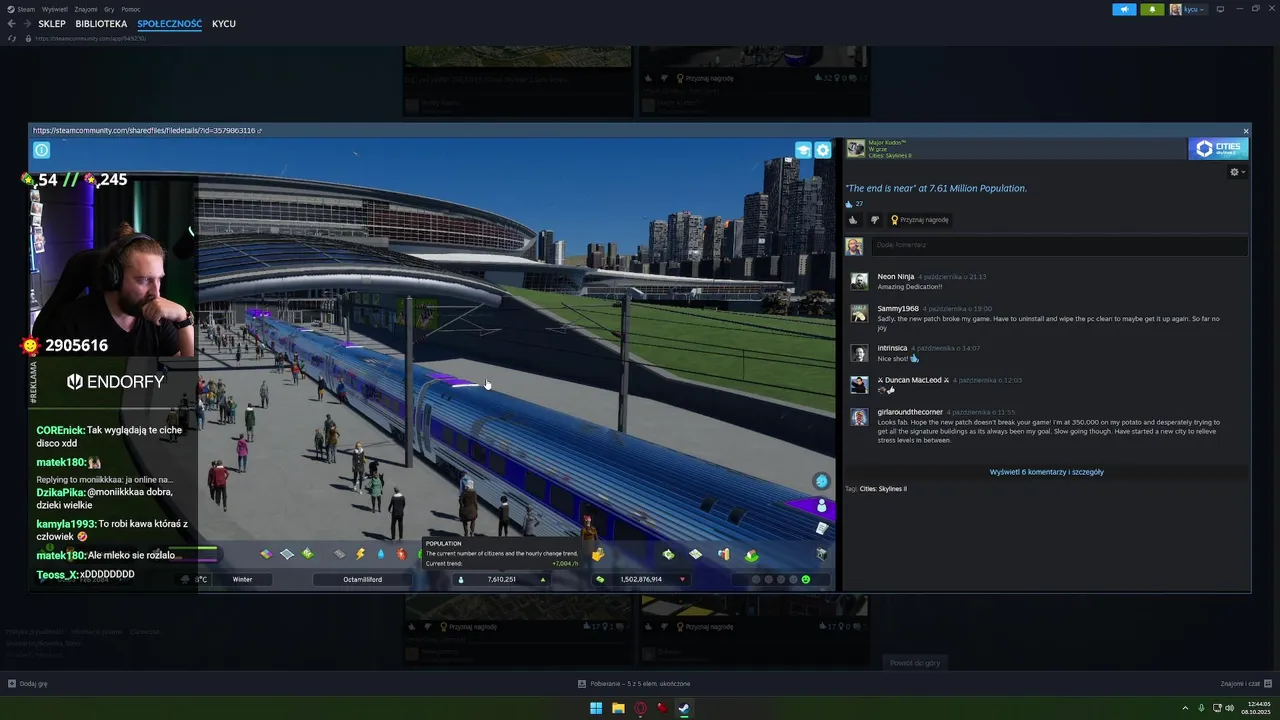
Task: Switch to Big Picture mode icon
Action: click(x=1220, y=9)
